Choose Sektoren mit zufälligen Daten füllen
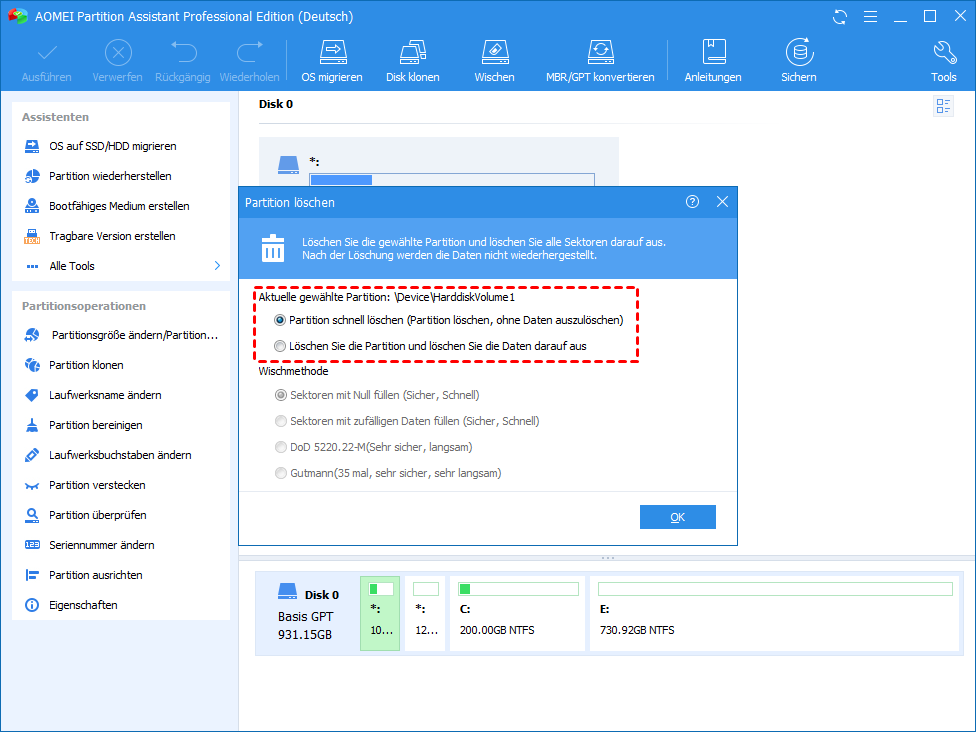This screenshot has width=976, height=732. click(x=281, y=421)
